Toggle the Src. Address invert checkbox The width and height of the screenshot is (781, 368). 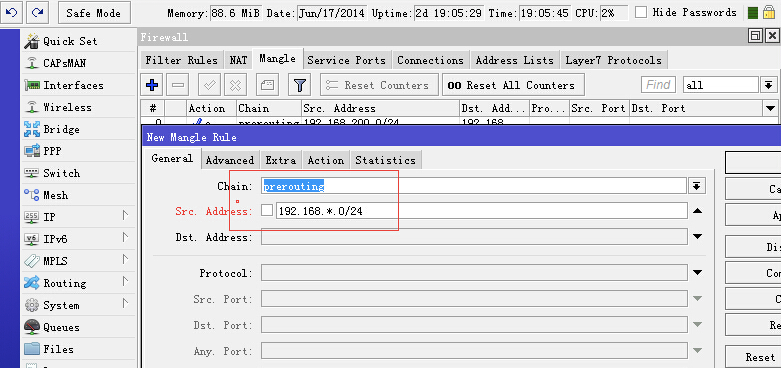click(267, 211)
